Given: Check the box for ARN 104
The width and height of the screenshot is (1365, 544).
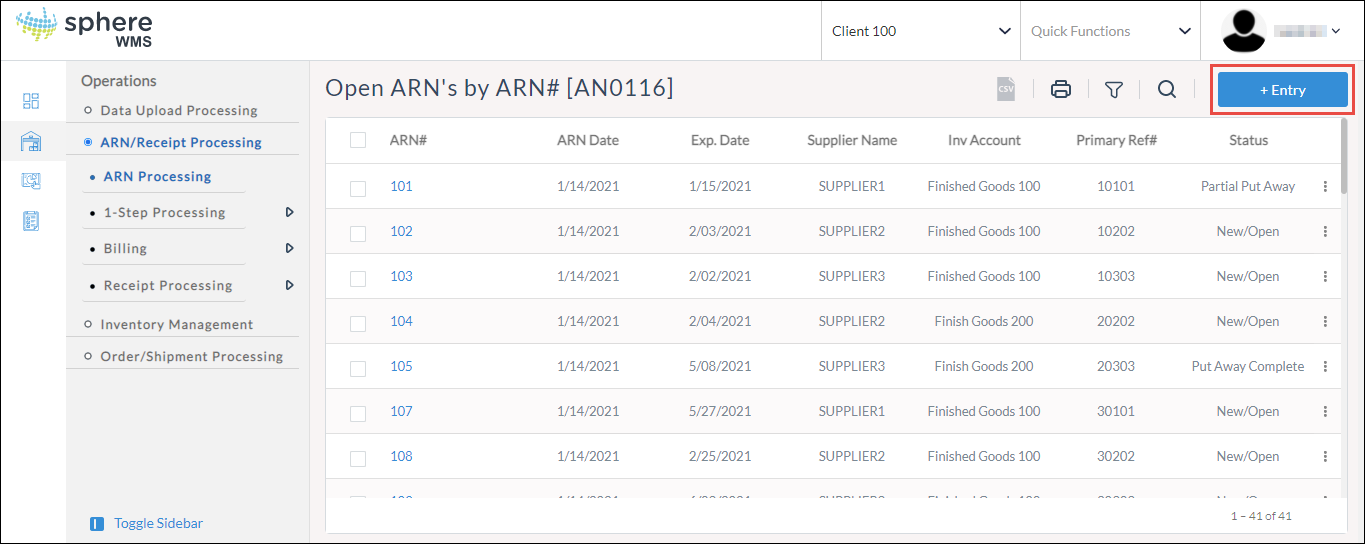Looking at the screenshot, I should 358,323.
